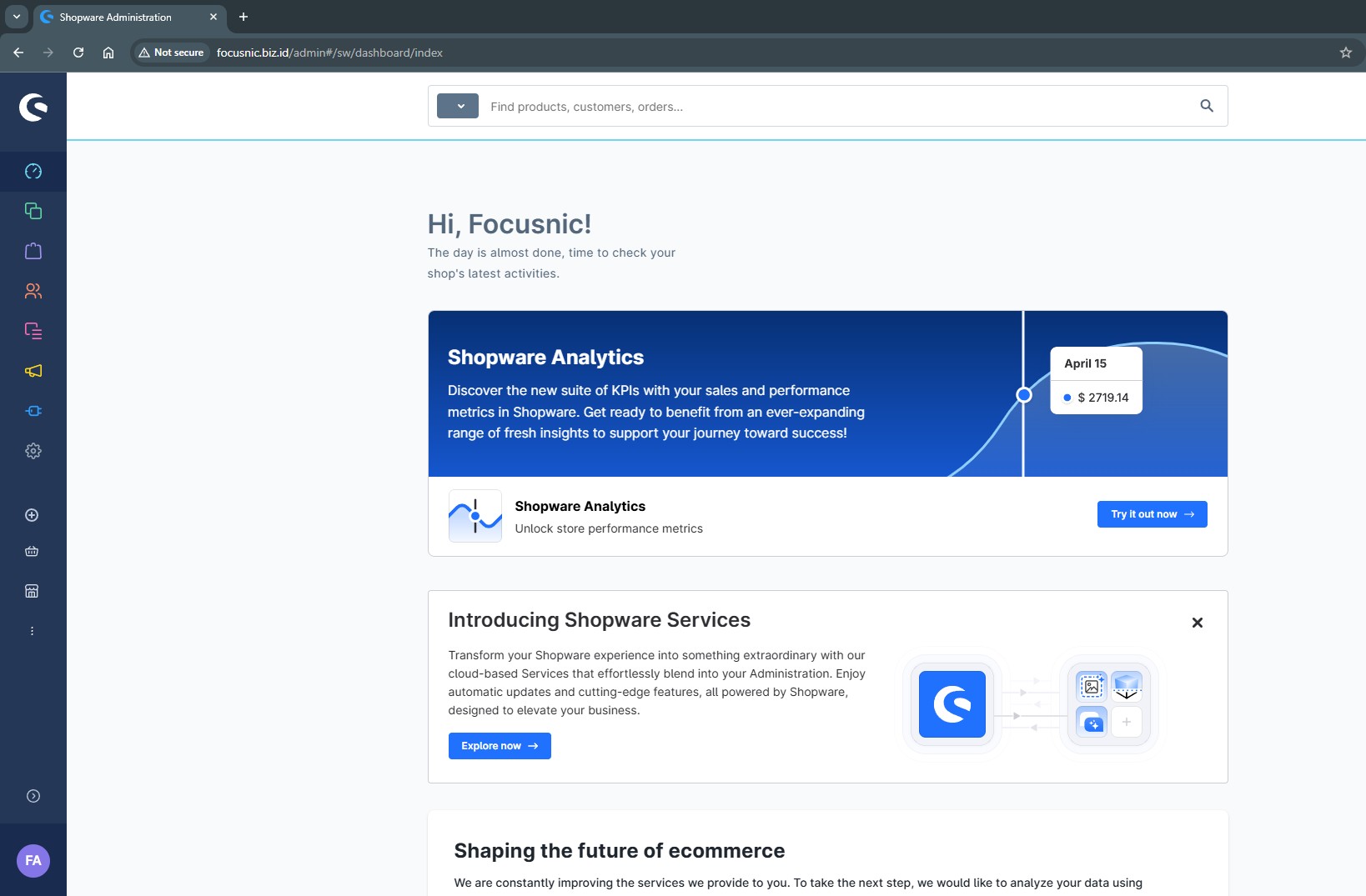Dismiss the Introducing Shopware Services banner
The height and width of the screenshot is (896, 1366).
click(x=1197, y=623)
